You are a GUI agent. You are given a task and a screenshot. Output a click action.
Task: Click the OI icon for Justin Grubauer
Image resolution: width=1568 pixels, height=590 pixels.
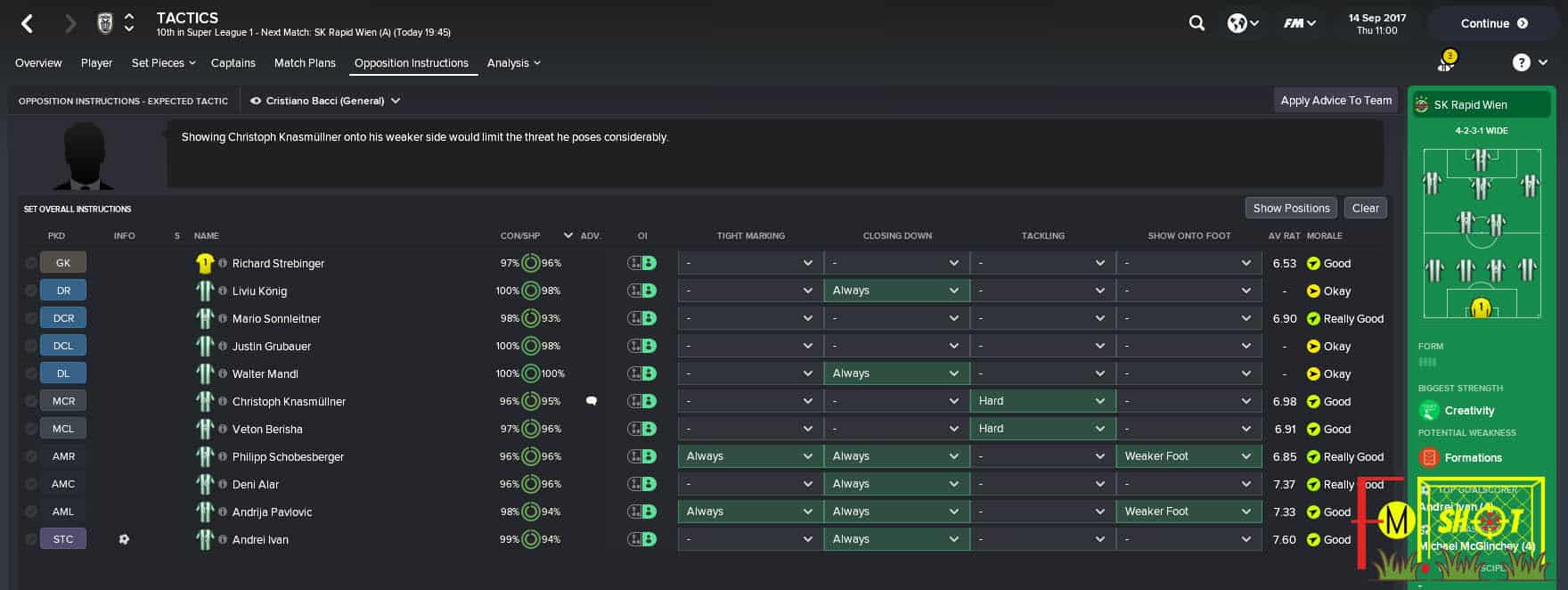(641, 346)
